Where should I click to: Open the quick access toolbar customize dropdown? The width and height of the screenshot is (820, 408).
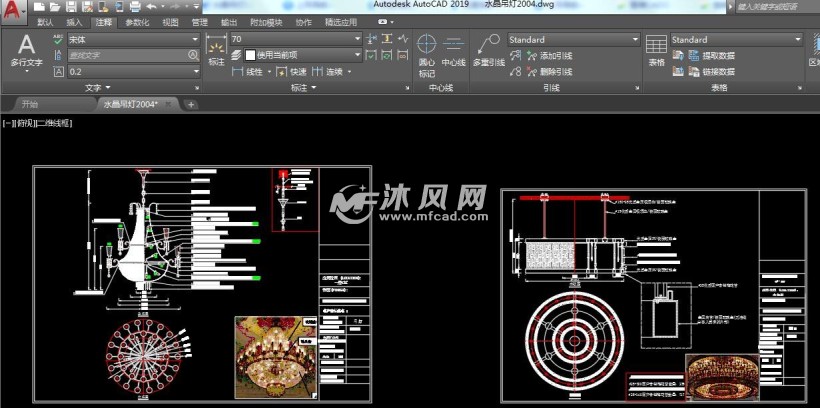point(196,7)
